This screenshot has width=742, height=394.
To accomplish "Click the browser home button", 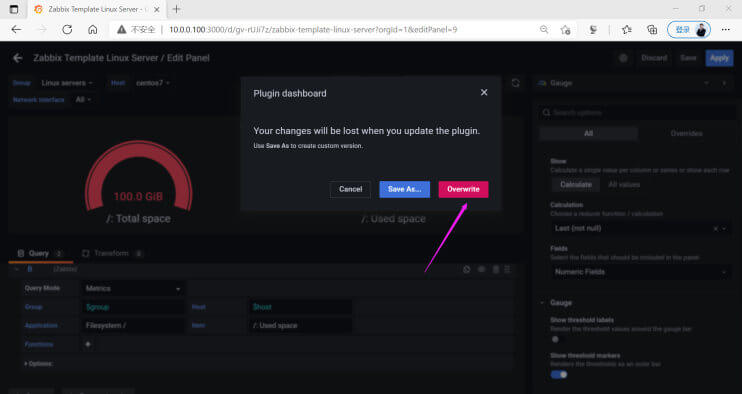I will 93,29.
